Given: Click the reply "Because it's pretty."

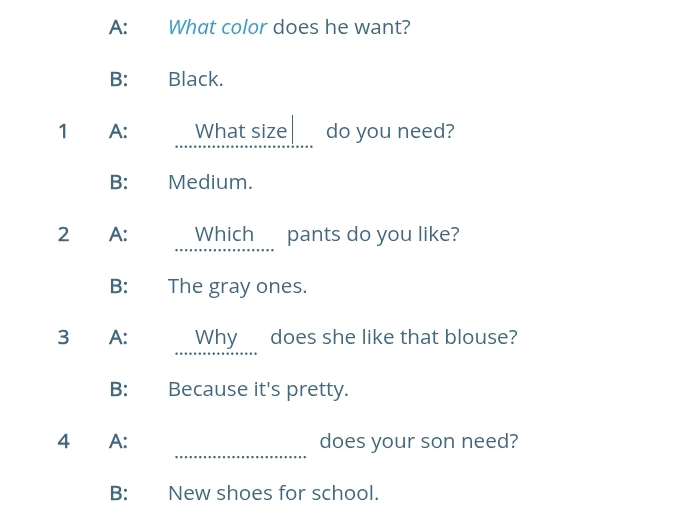Looking at the screenshot, I should (258, 390).
